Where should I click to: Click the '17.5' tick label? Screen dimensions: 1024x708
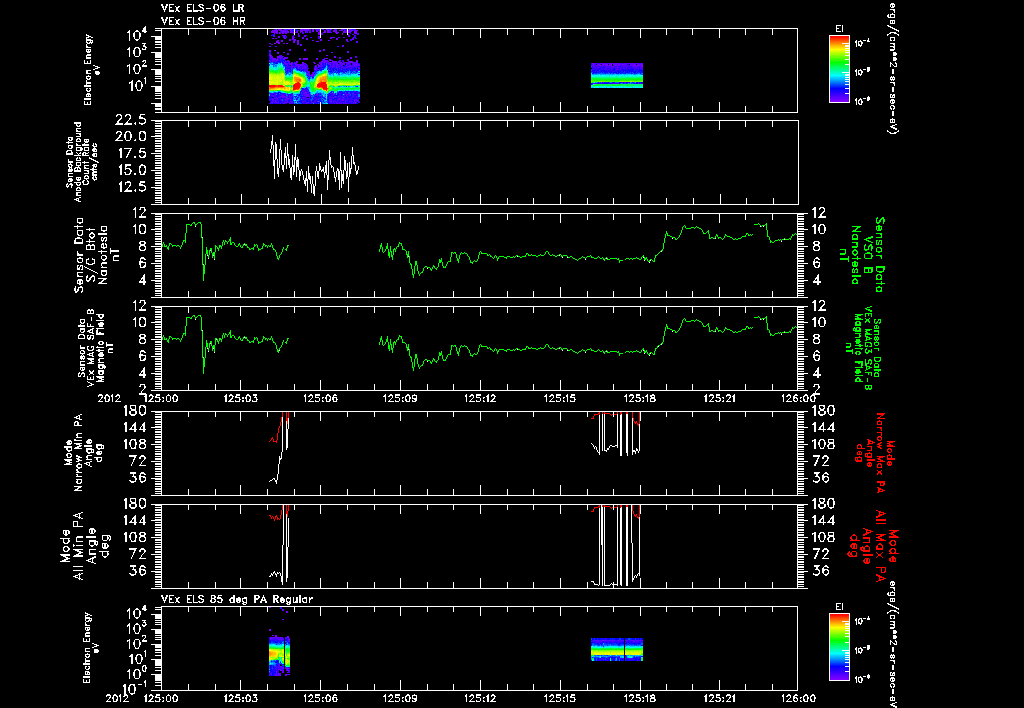pos(129,153)
